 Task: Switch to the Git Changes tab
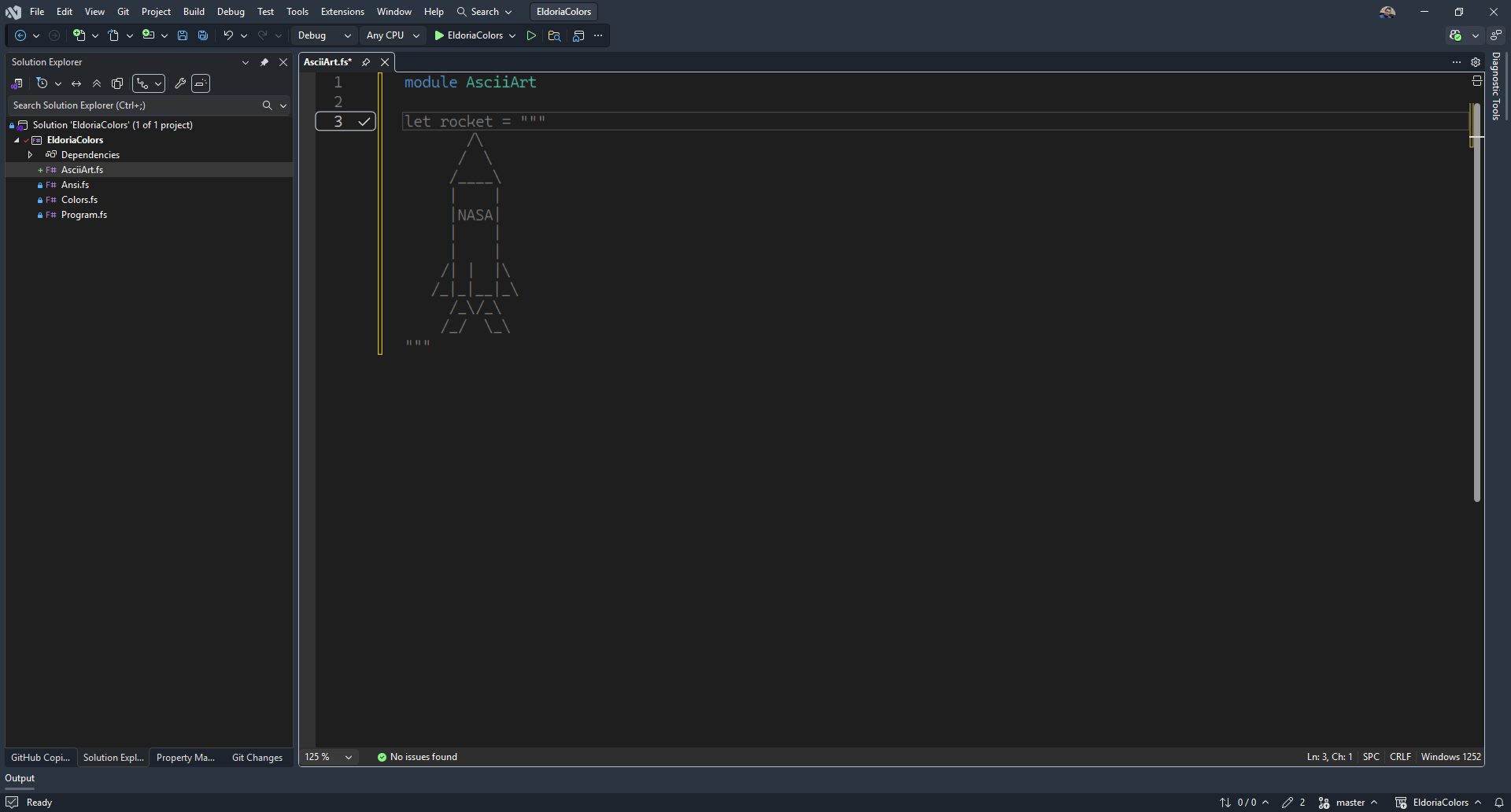point(257,758)
